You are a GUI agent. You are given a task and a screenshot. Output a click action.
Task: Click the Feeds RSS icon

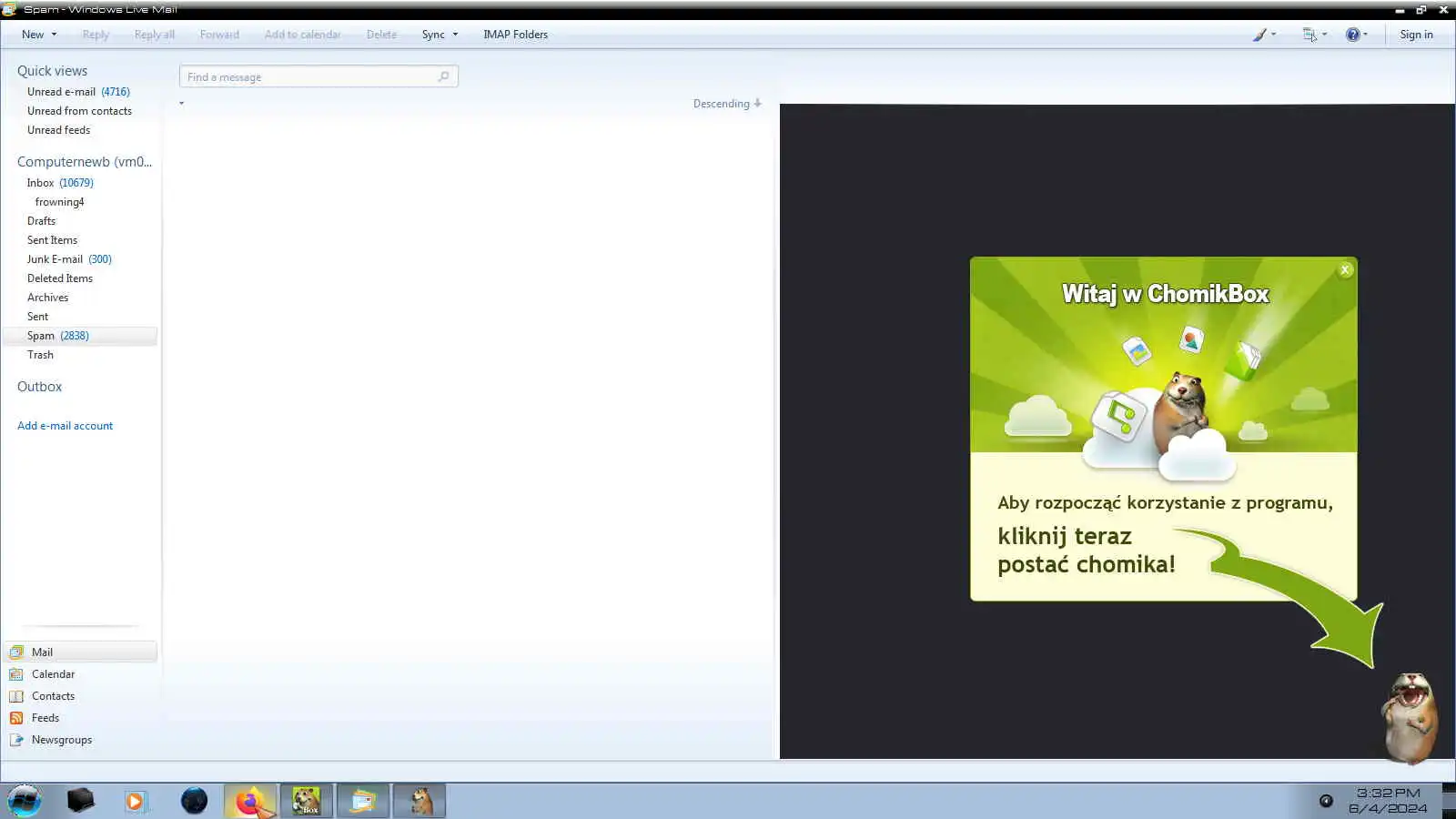click(x=16, y=718)
